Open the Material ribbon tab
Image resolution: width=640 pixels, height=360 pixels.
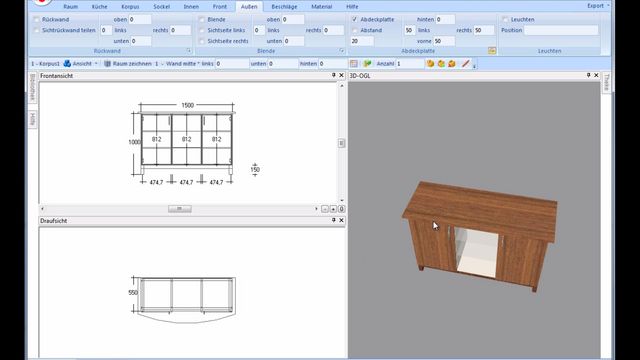coord(322,7)
